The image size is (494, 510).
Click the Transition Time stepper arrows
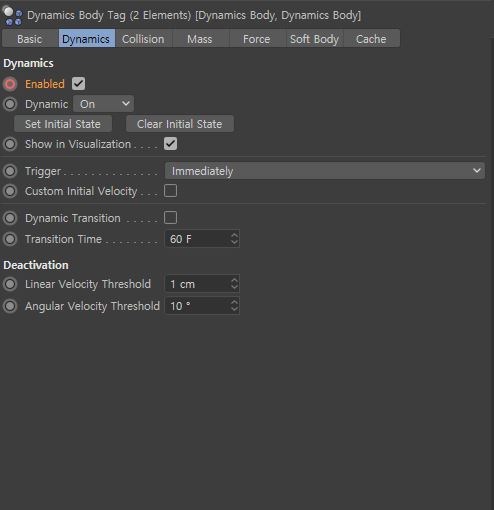(x=234, y=239)
